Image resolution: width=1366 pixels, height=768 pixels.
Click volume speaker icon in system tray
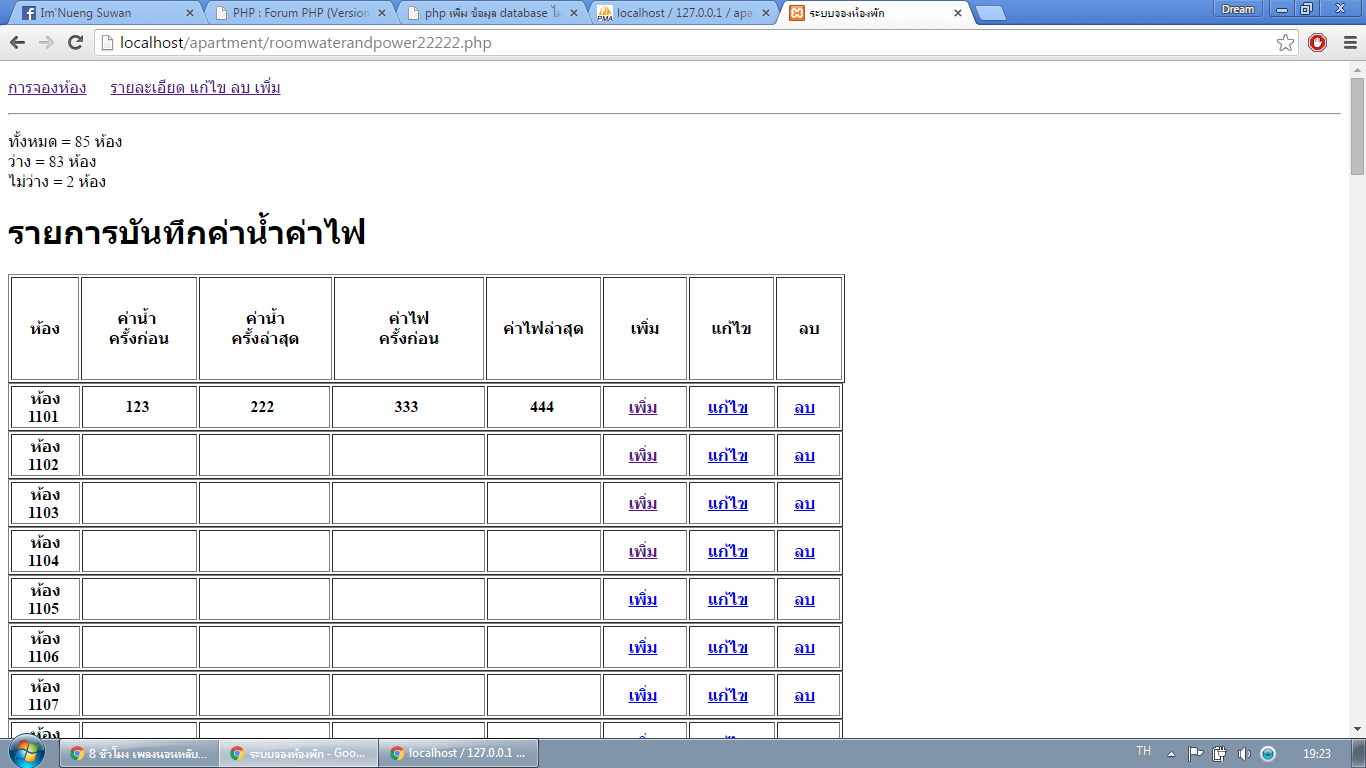click(x=1244, y=753)
